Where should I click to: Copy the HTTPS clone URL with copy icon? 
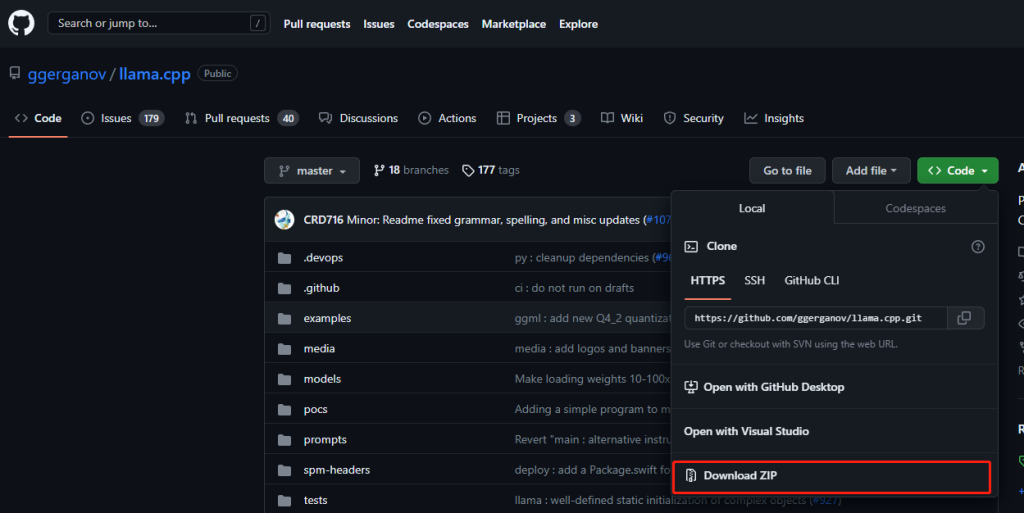click(964, 318)
